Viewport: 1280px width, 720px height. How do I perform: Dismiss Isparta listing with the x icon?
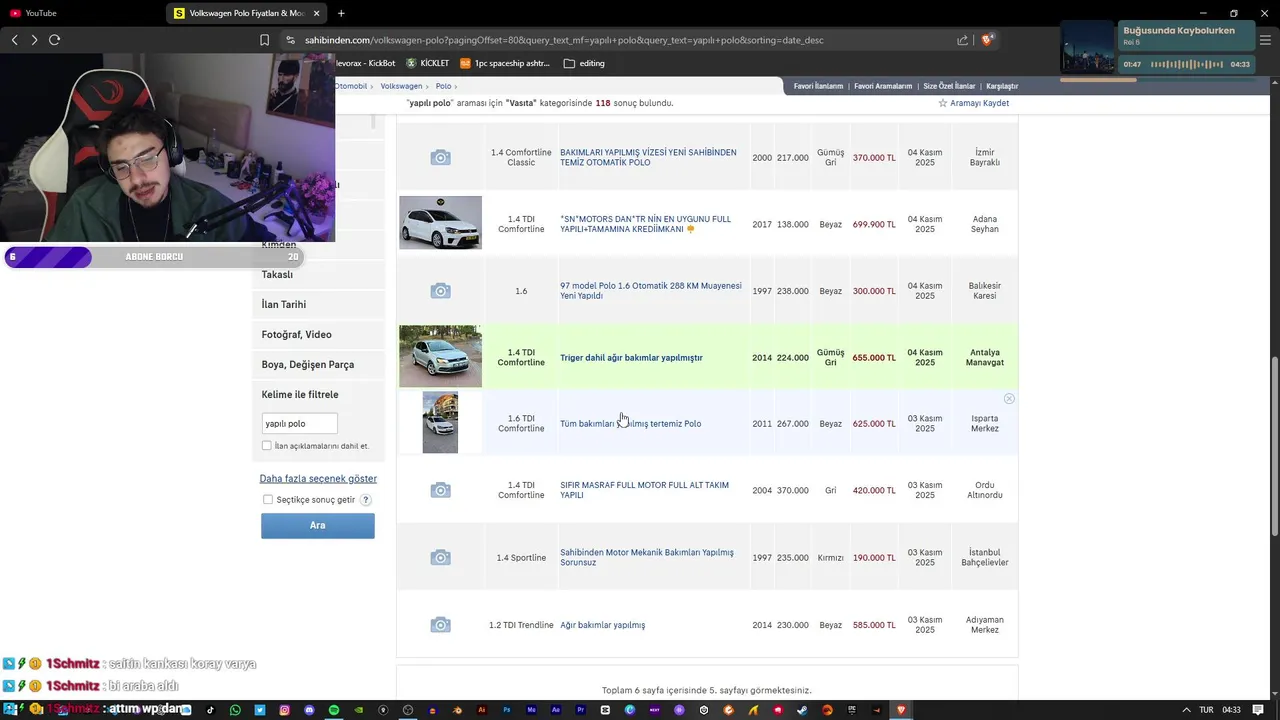[x=1009, y=399]
